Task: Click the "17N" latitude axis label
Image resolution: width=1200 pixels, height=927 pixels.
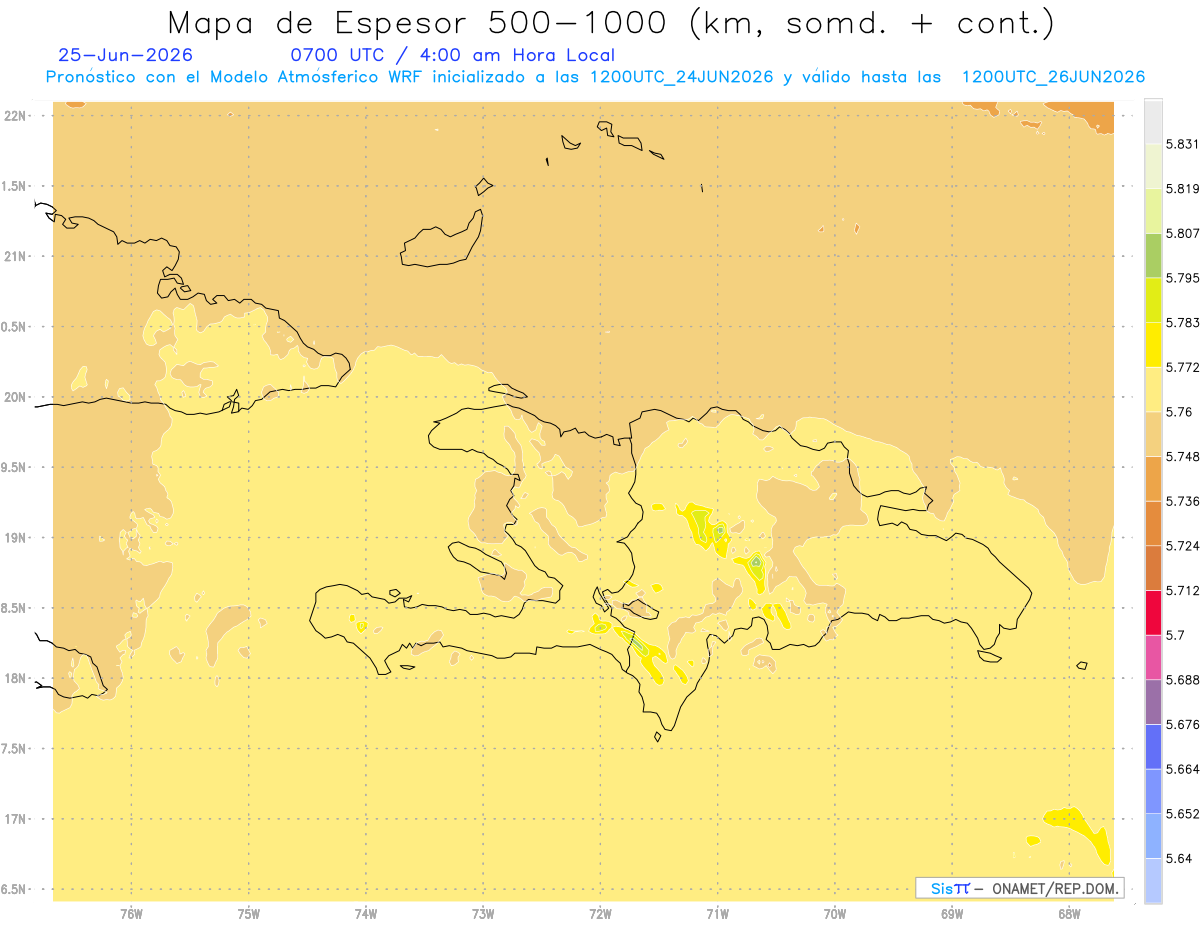Action: click(x=16, y=819)
